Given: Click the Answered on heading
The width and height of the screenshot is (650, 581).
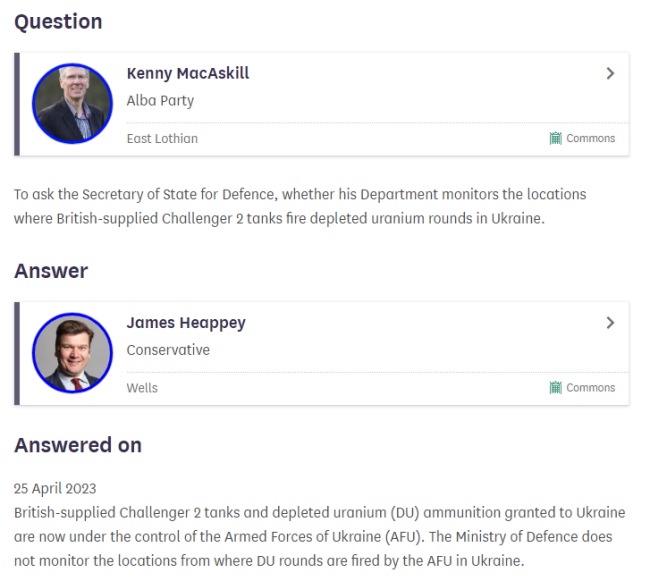Looking at the screenshot, I should pos(78,445).
